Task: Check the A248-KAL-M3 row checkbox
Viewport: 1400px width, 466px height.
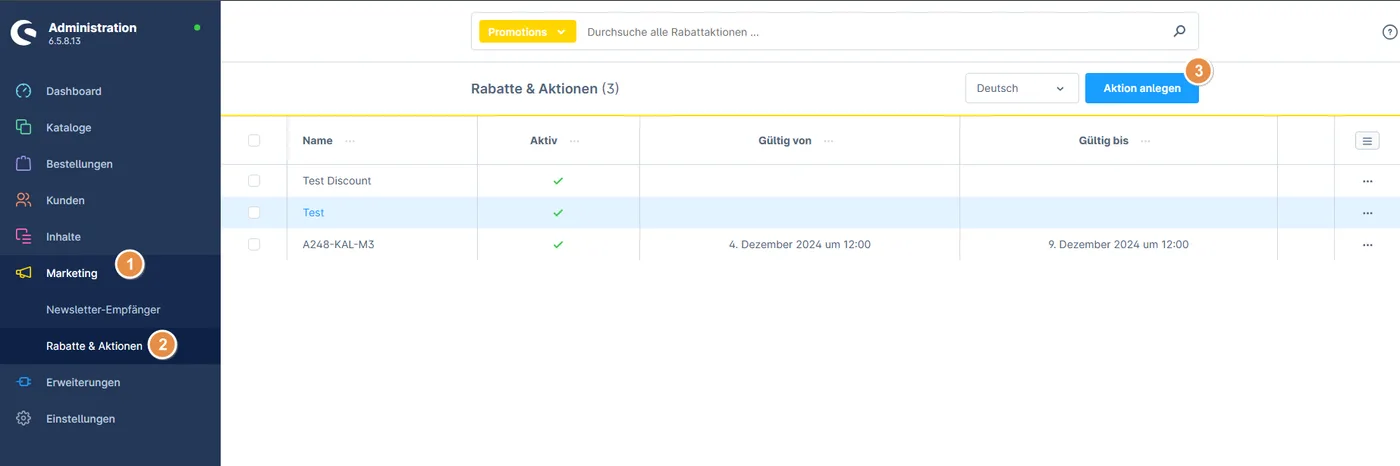Action: click(254, 244)
